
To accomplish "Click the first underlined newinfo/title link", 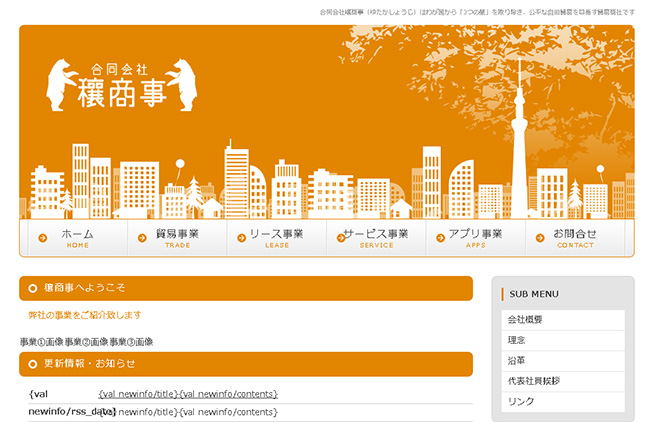I will [x=137, y=394].
